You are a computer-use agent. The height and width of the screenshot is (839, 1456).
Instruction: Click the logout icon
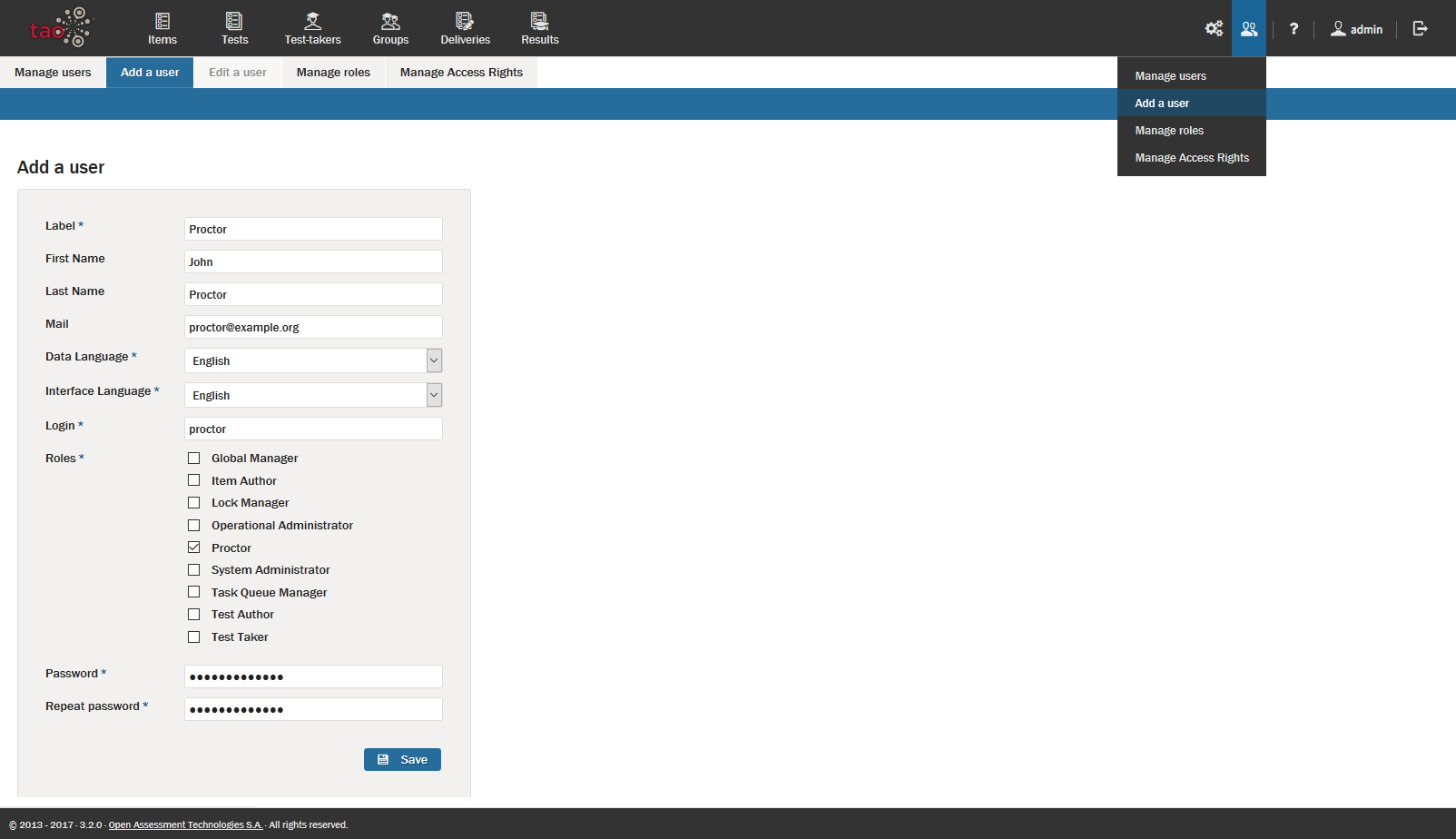pos(1421,29)
